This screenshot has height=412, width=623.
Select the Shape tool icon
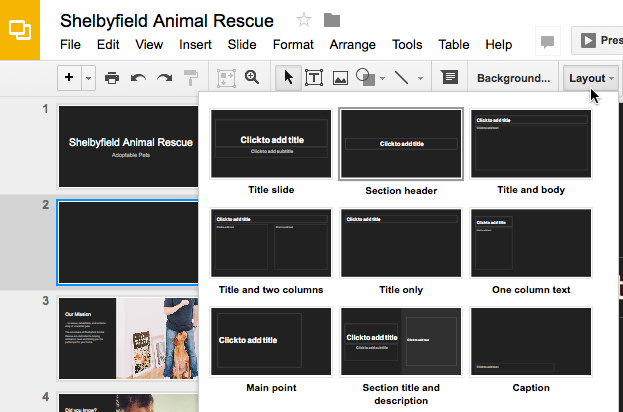tap(366, 77)
